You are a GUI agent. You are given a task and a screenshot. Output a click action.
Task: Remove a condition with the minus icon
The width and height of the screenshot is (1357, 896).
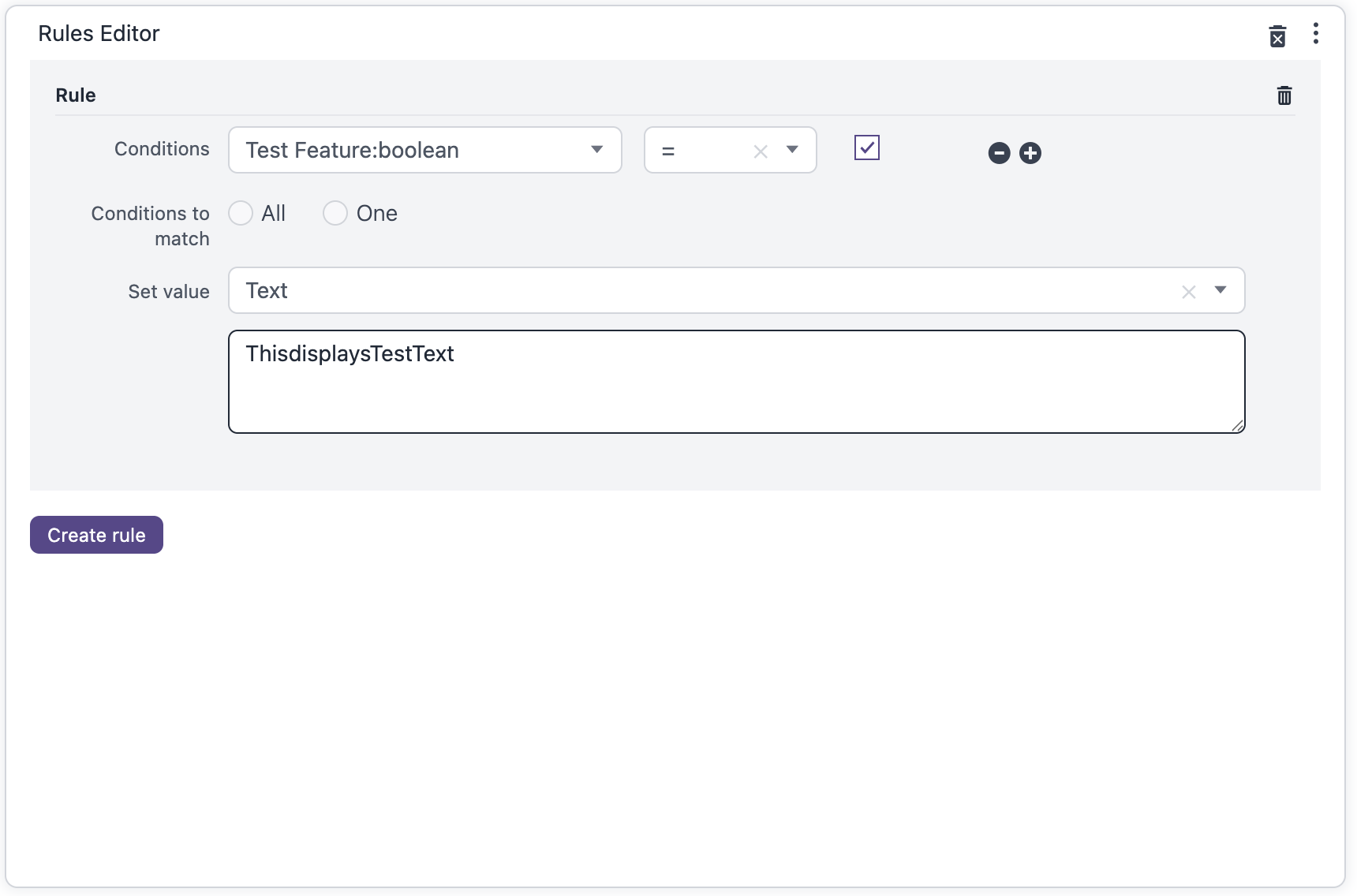point(999,153)
